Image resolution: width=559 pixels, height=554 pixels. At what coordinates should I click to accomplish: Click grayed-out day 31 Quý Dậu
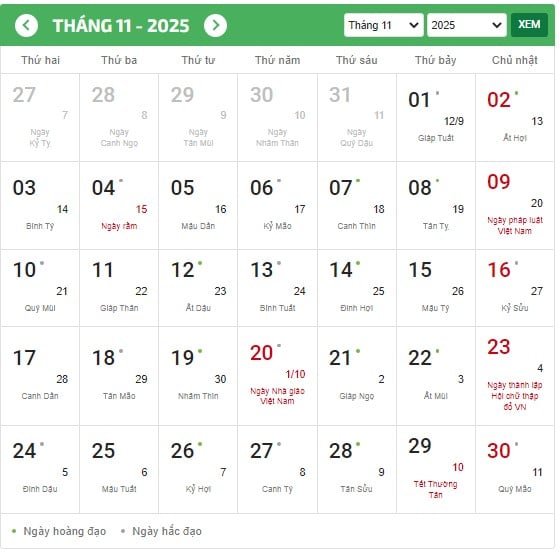click(357, 118)
